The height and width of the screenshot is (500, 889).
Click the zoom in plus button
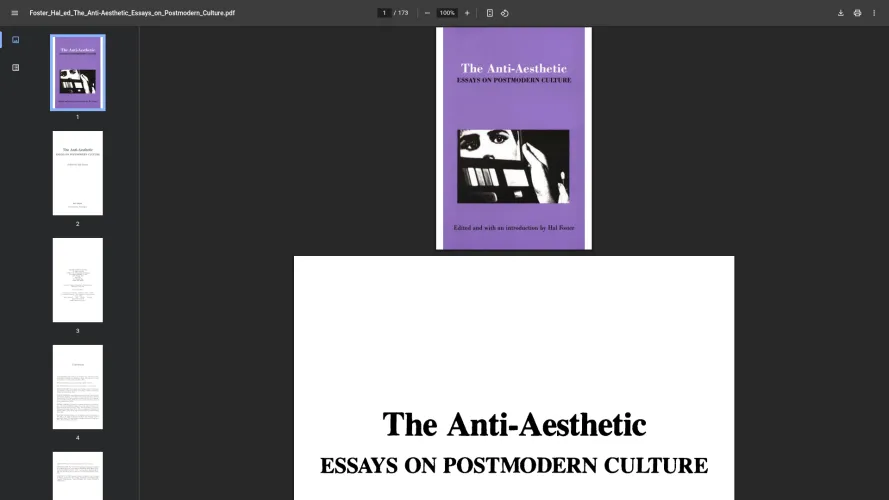coord(467,13)
